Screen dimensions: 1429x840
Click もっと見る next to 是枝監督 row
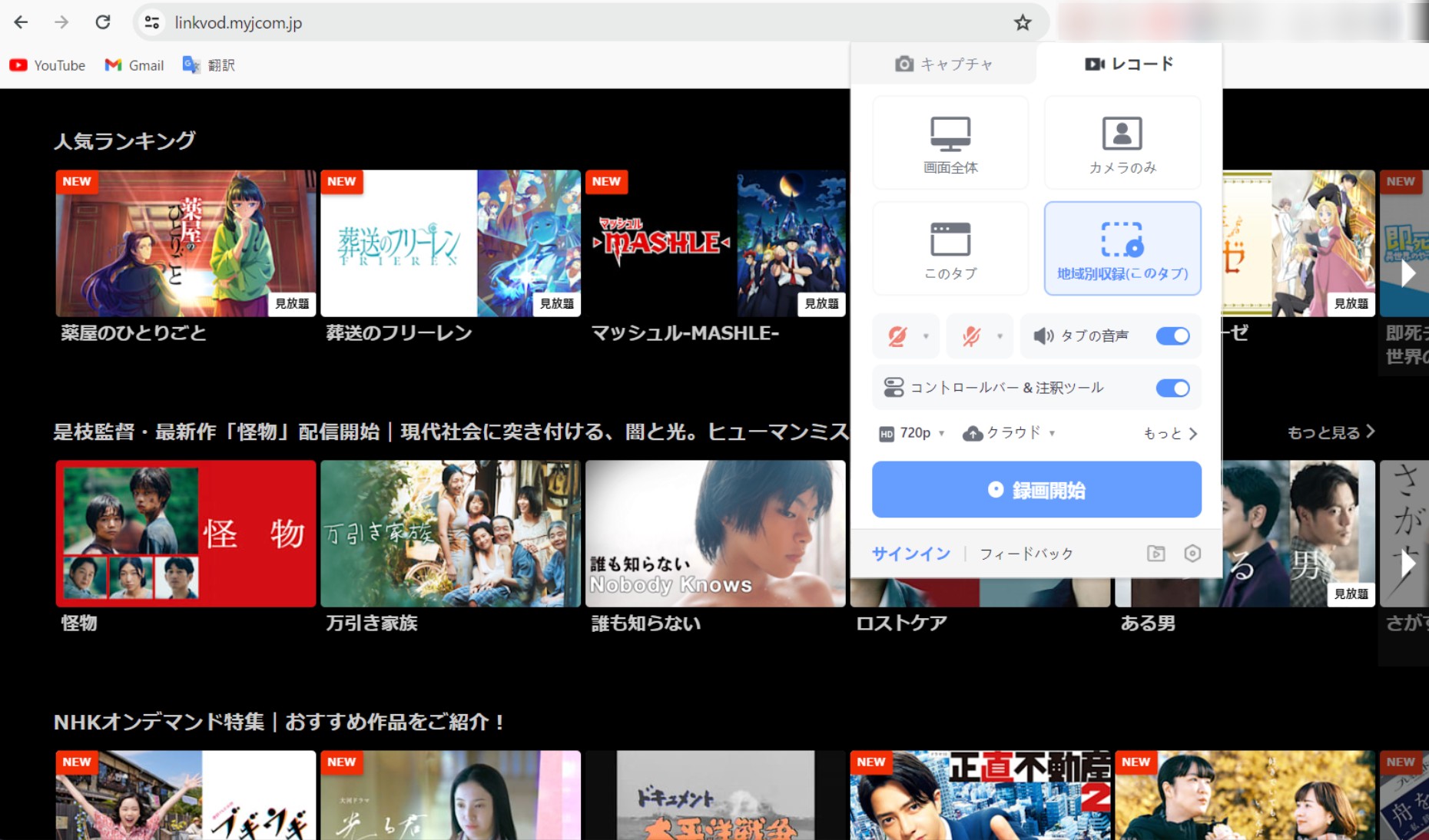(x=1331, y=433)
